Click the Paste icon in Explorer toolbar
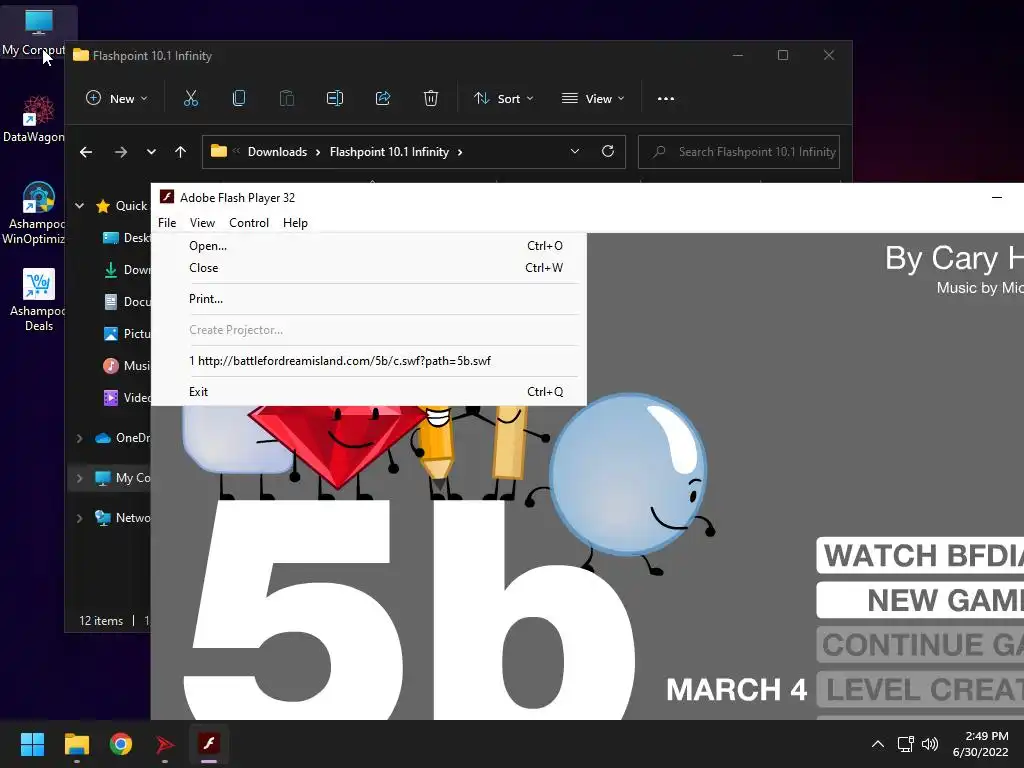Viewport: 1024px width, 768px height. coord(287,99)
